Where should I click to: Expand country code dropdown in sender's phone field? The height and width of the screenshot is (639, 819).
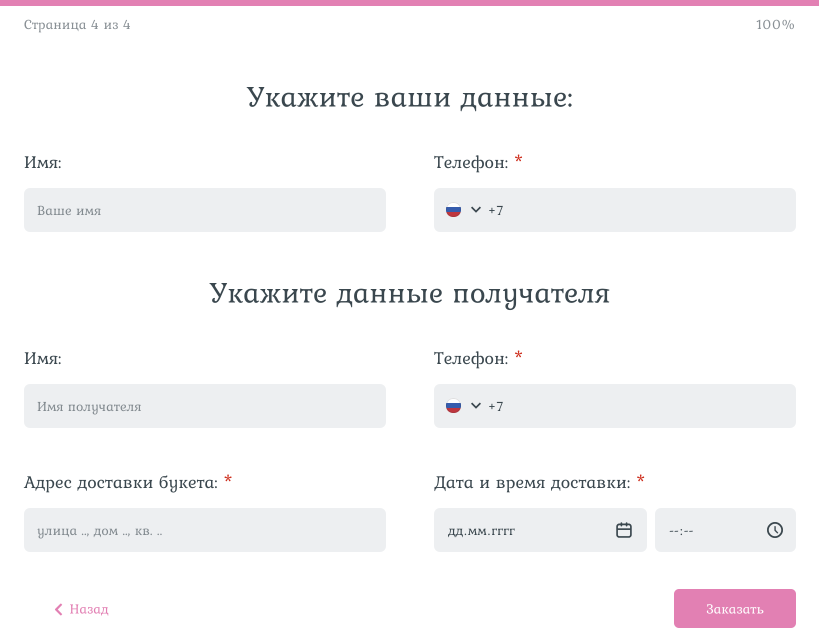(x=475, y=210)
